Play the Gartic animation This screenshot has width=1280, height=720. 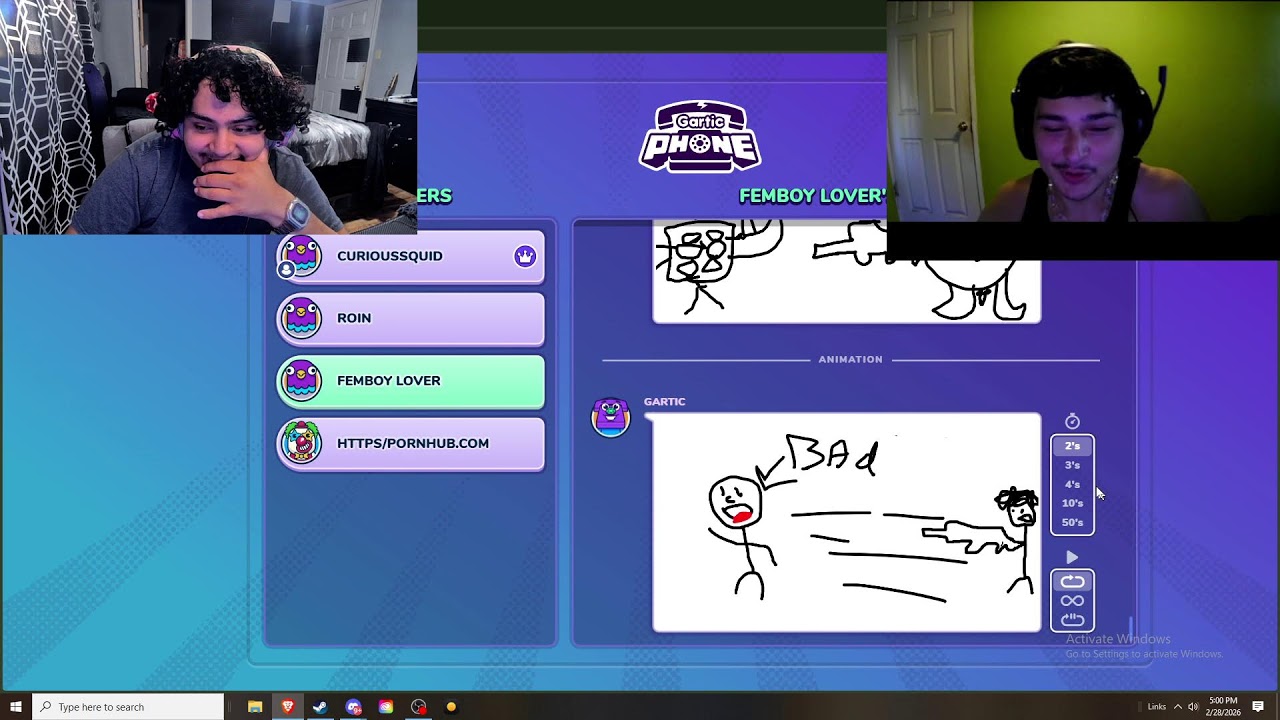(1072, 558)
